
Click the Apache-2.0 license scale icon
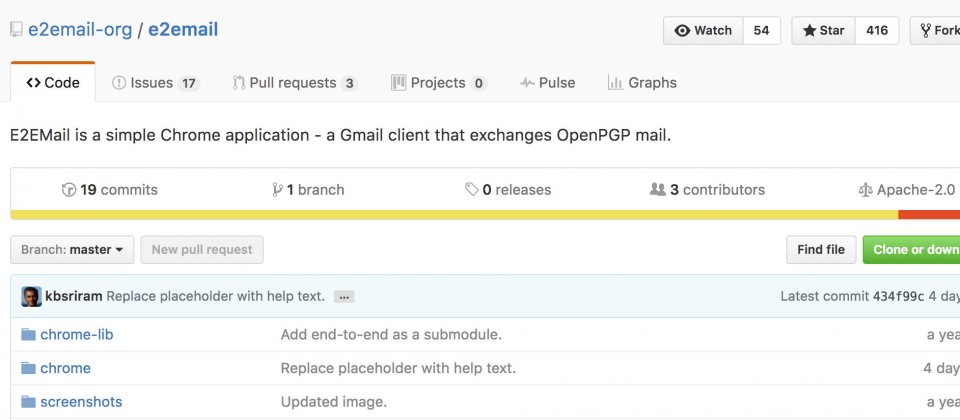865,190
